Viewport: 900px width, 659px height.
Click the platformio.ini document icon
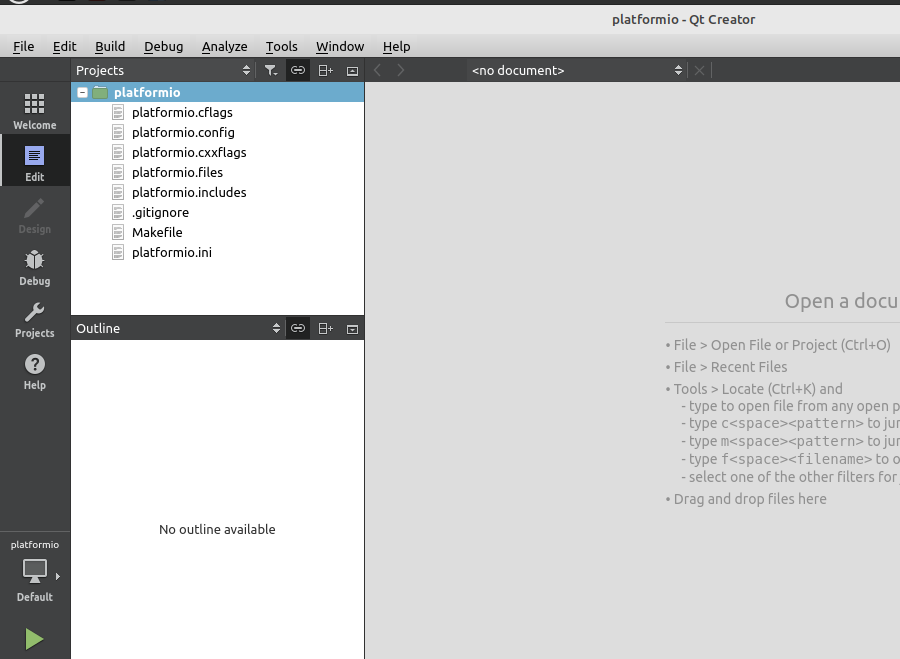(x=118, y=253)
